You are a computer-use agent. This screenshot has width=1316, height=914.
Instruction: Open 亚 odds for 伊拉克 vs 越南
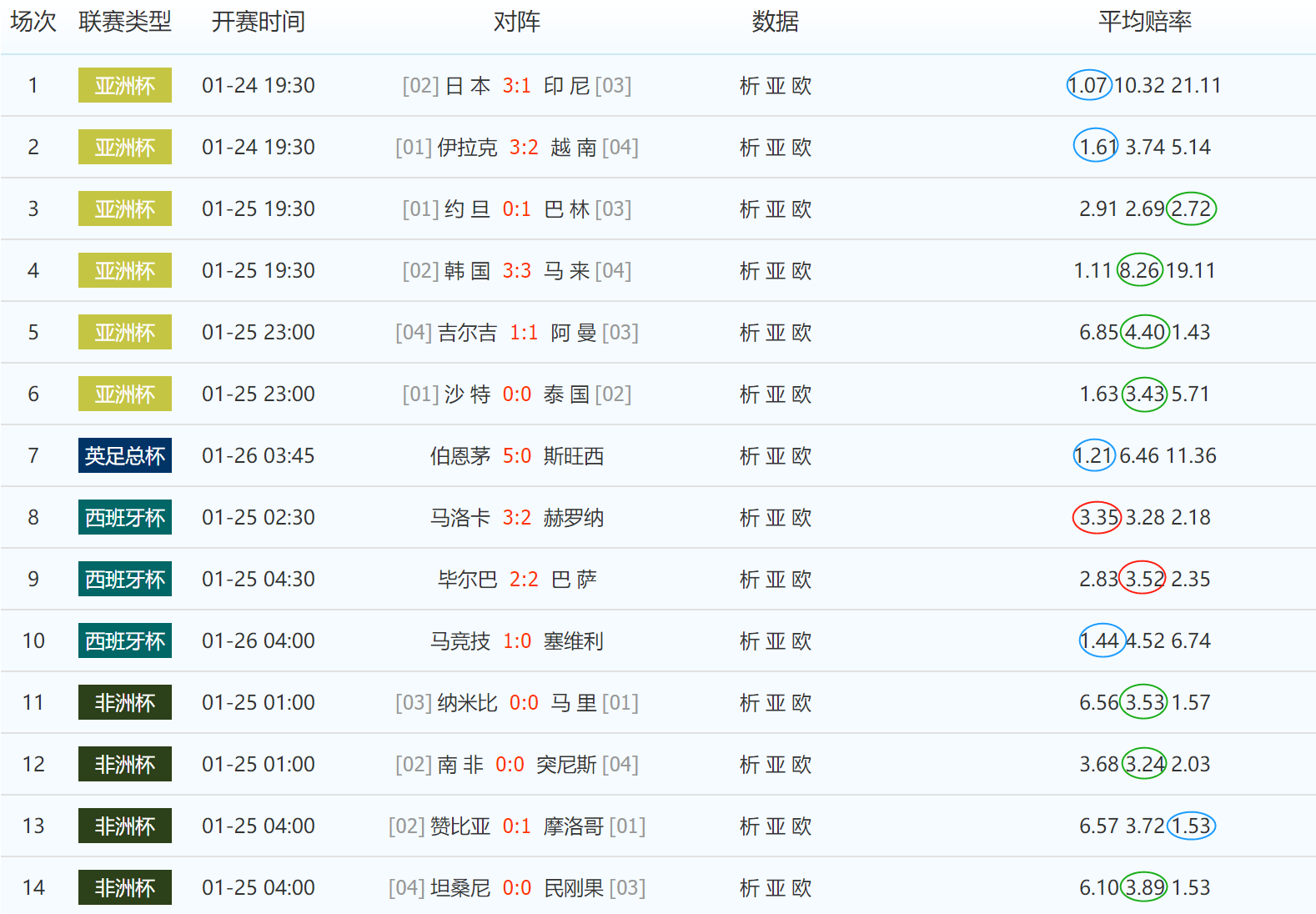pos(775,148)
